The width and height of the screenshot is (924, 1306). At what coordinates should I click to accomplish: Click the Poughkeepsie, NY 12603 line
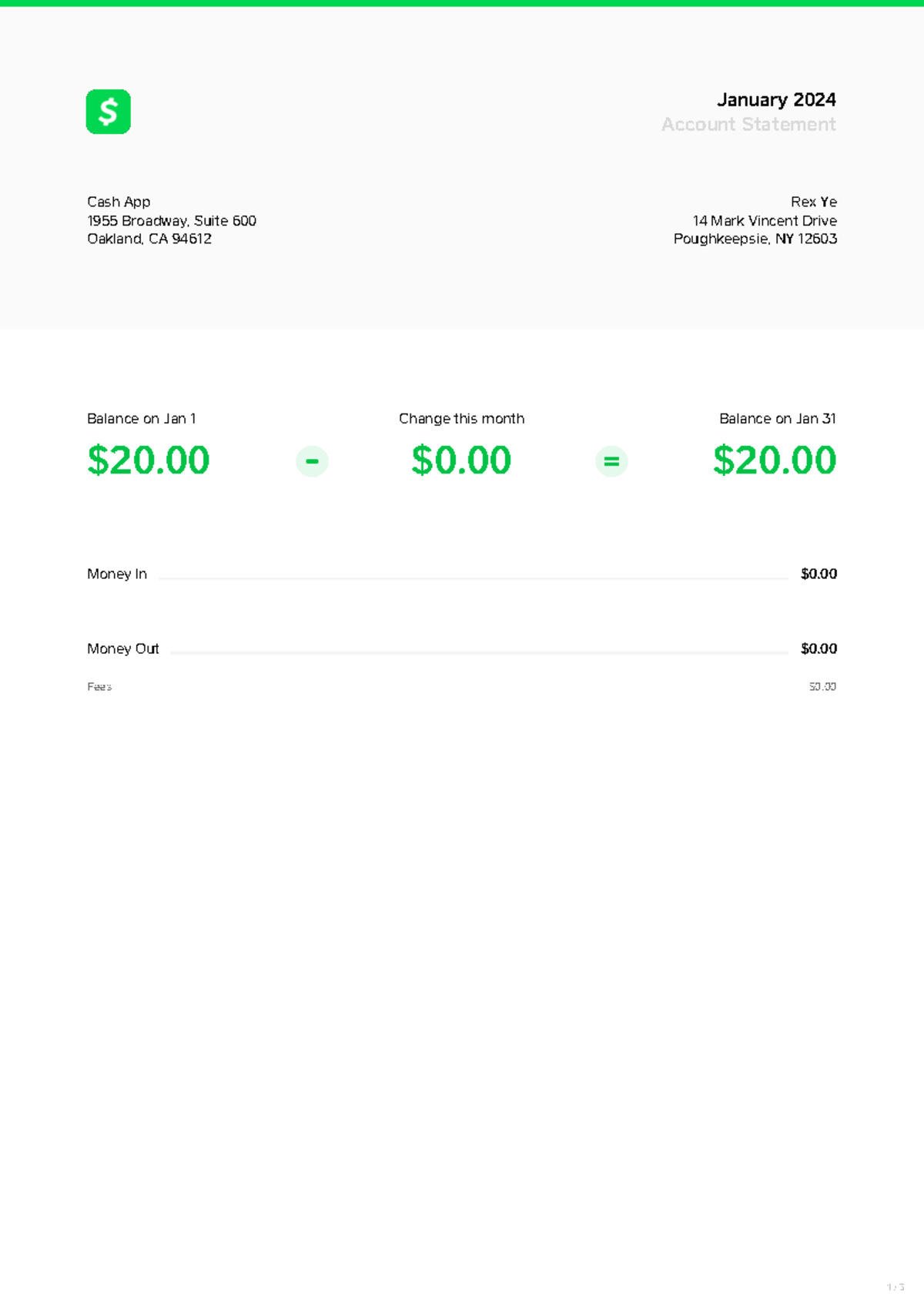(x=755, y=239)
